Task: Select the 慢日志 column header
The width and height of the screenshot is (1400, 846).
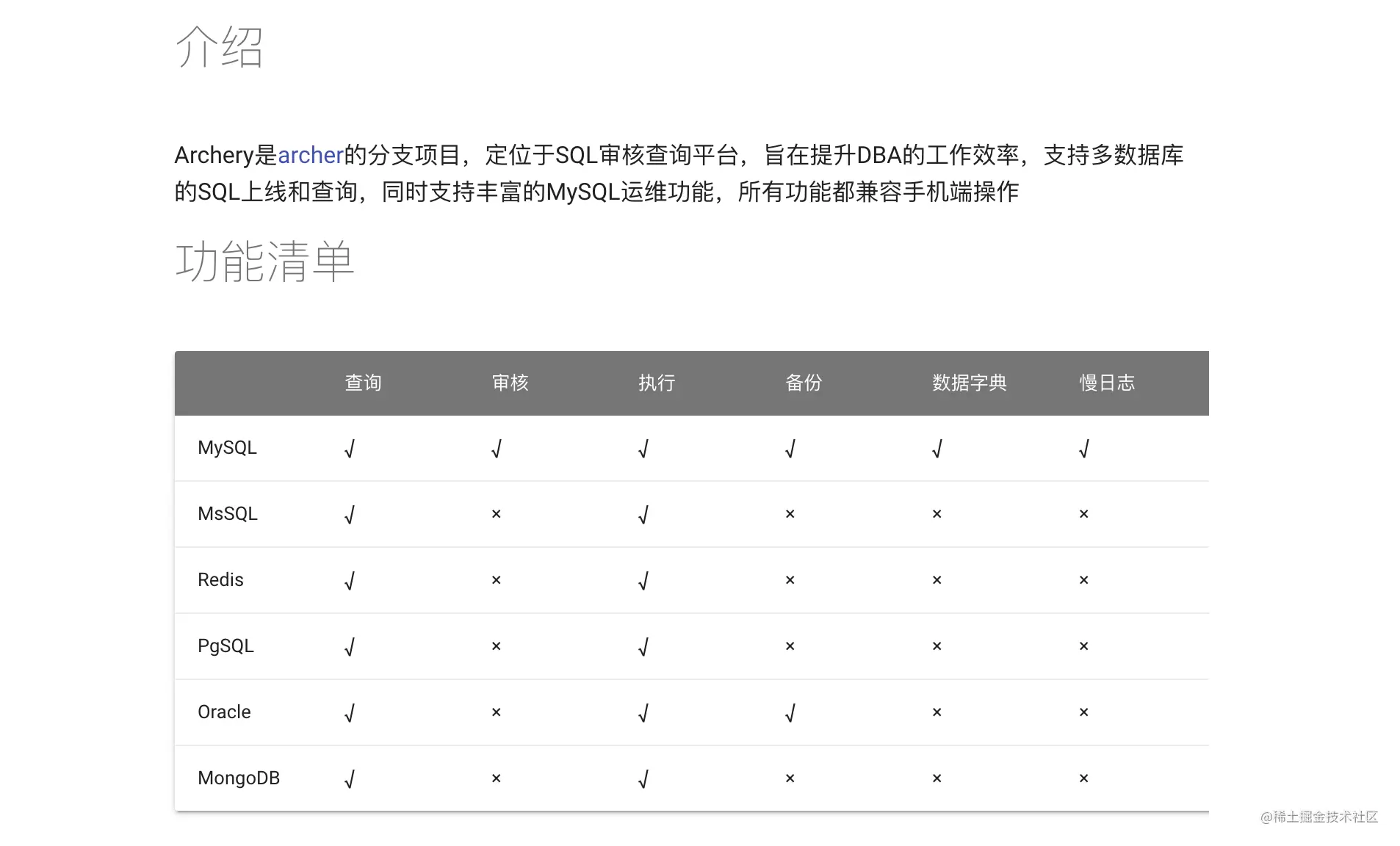Action: 1107,383
